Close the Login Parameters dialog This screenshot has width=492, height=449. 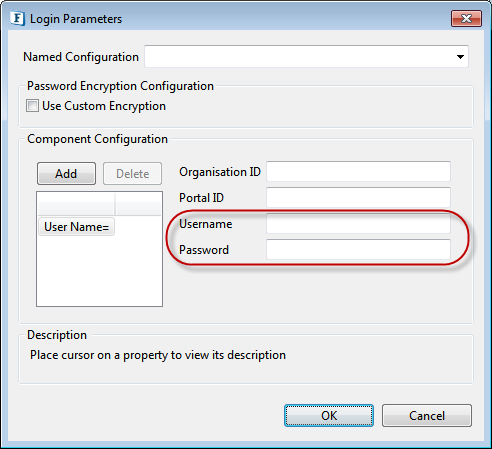tap(466, 18)
